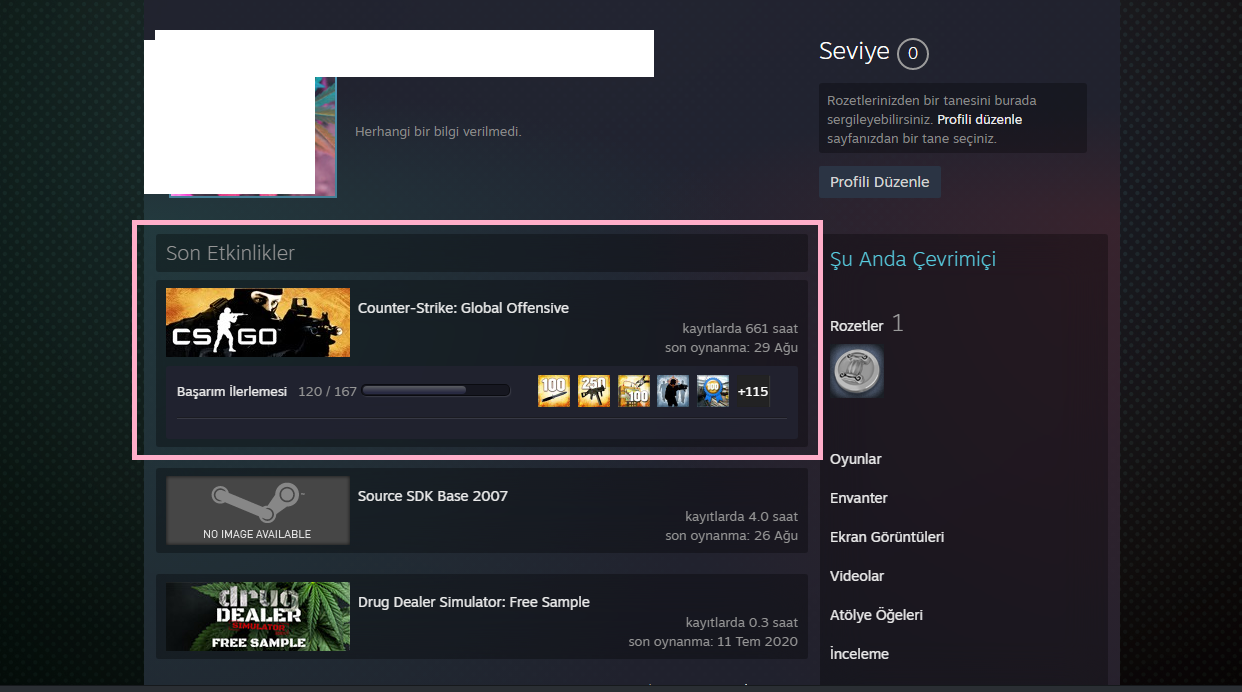Click the achievement progress bar
1242x692 pixels.
point(436,391)
